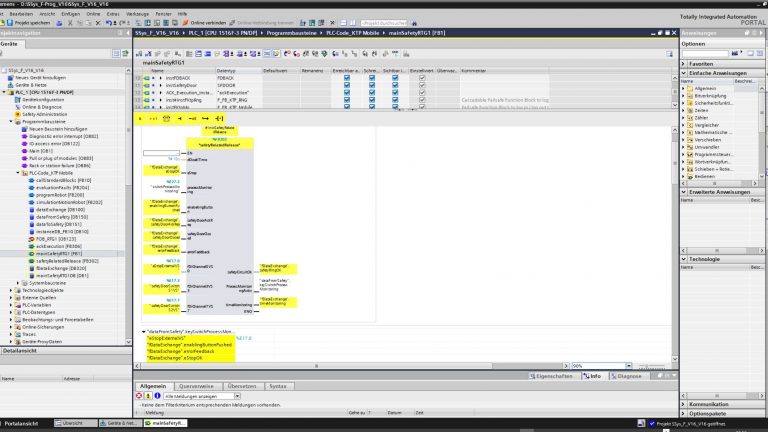Toggle Sichtbar checkbox for instFDBACK row
The width and height of the screenshot is (768, 432).
pos(395,78)
